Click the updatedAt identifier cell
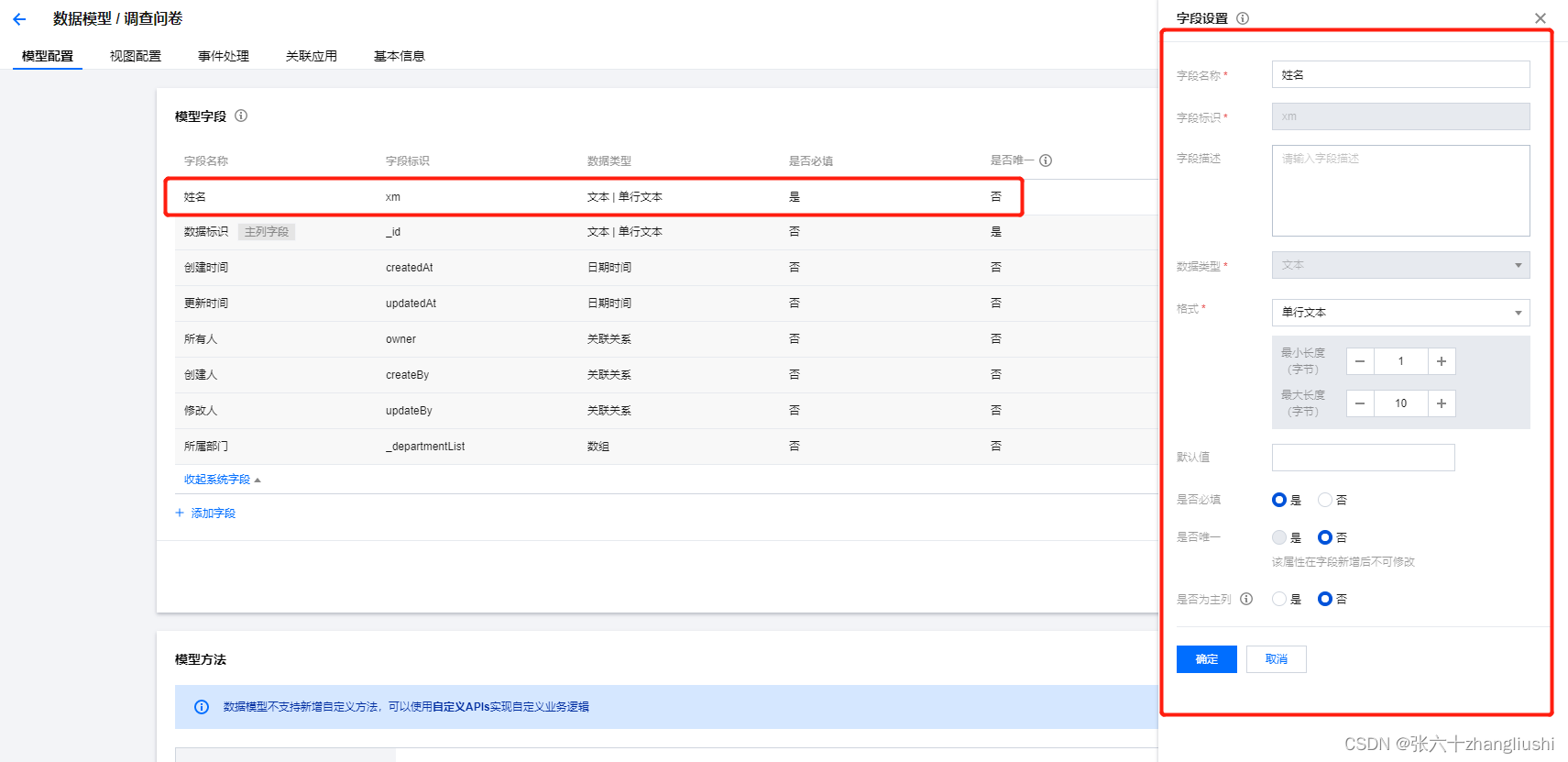Image resolution: width=1568 pixels, height=762 pixels. [411, 304]
